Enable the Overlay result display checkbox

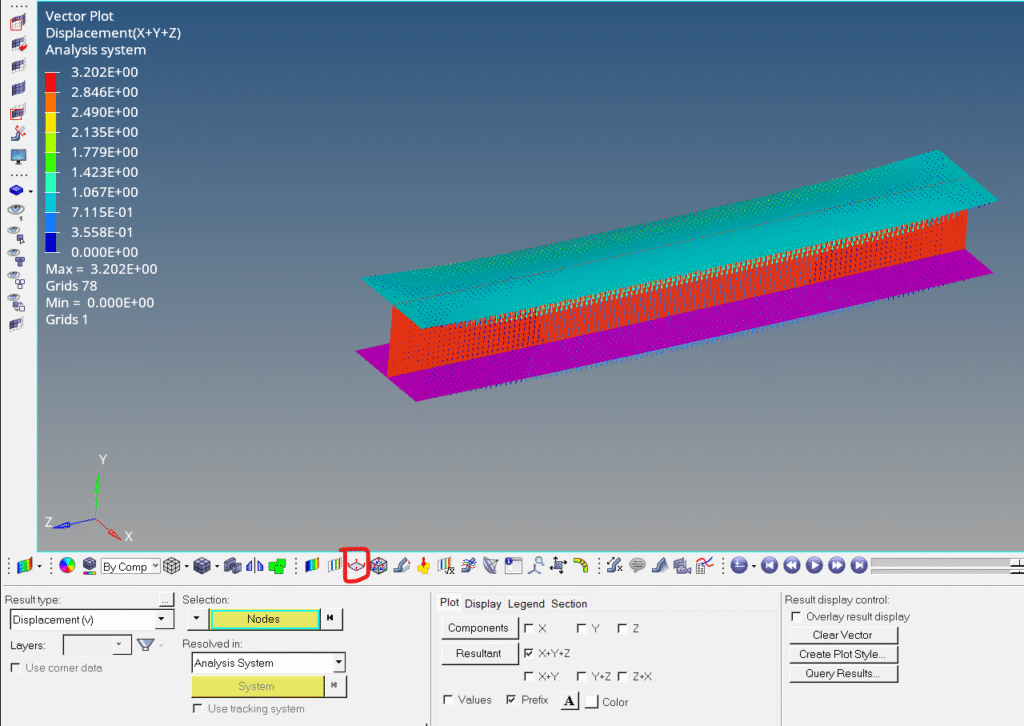796,617
